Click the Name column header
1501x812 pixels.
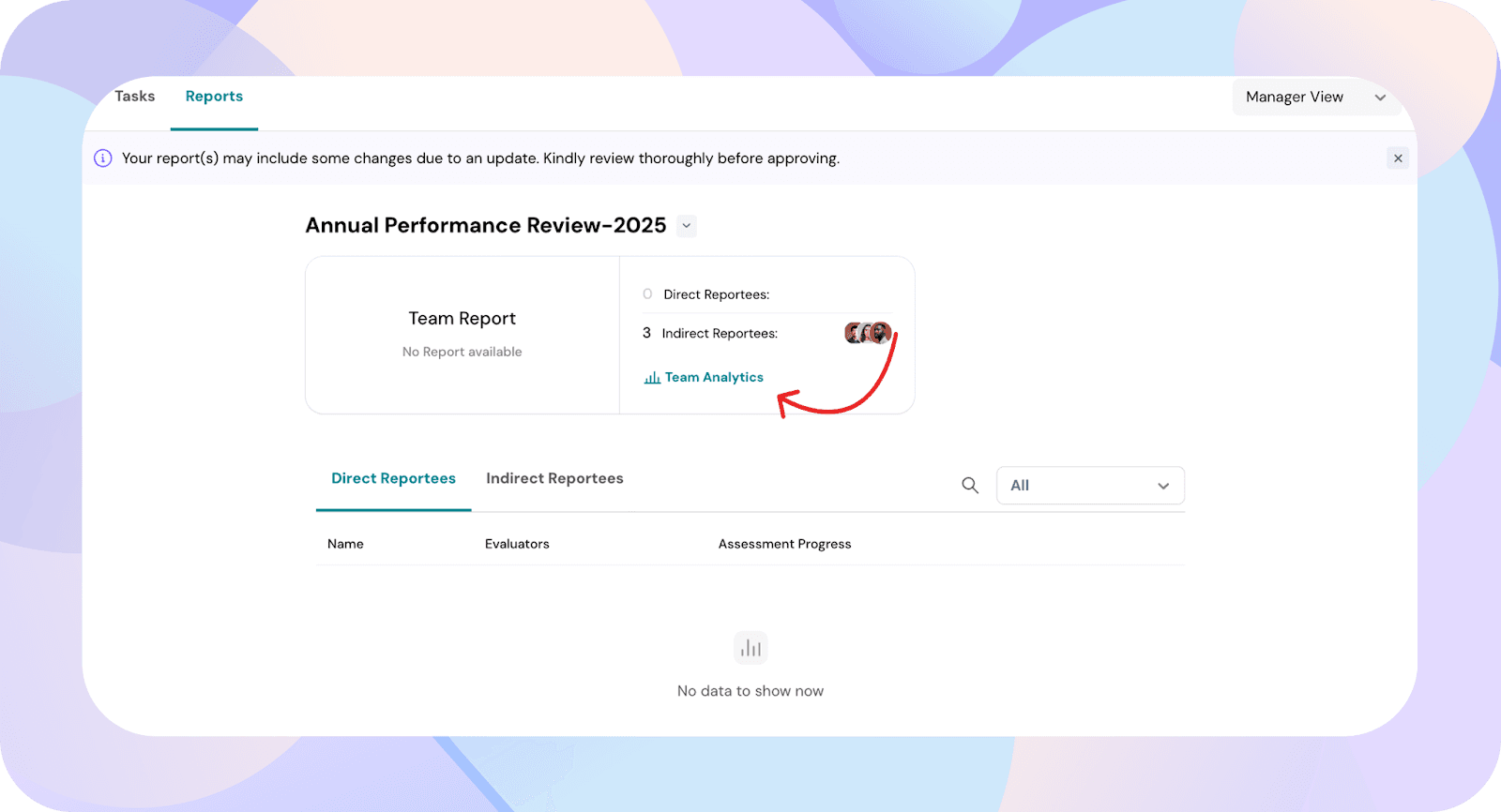point(345,544)
